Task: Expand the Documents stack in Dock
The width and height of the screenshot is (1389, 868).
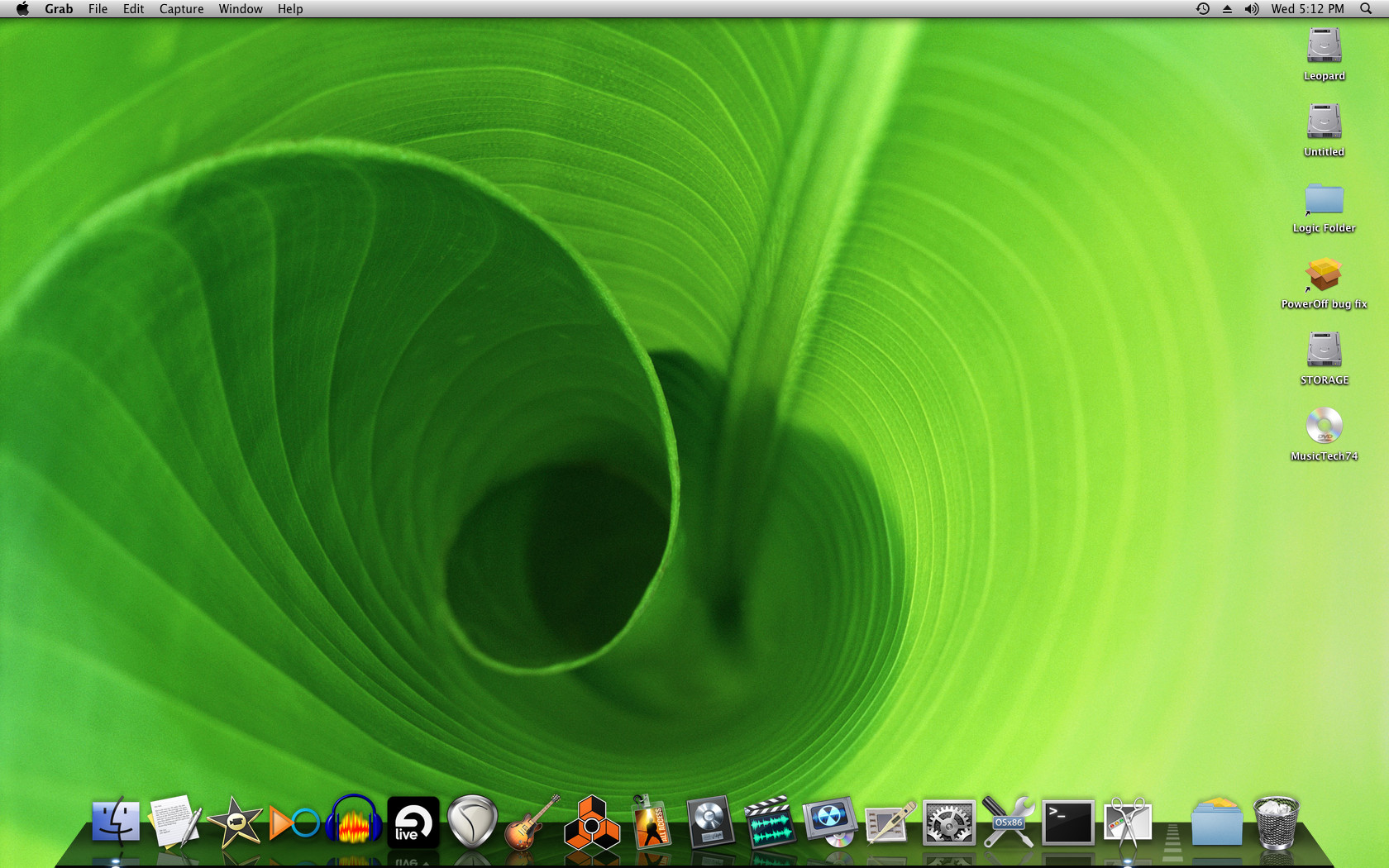Action: coord(1216,823)
